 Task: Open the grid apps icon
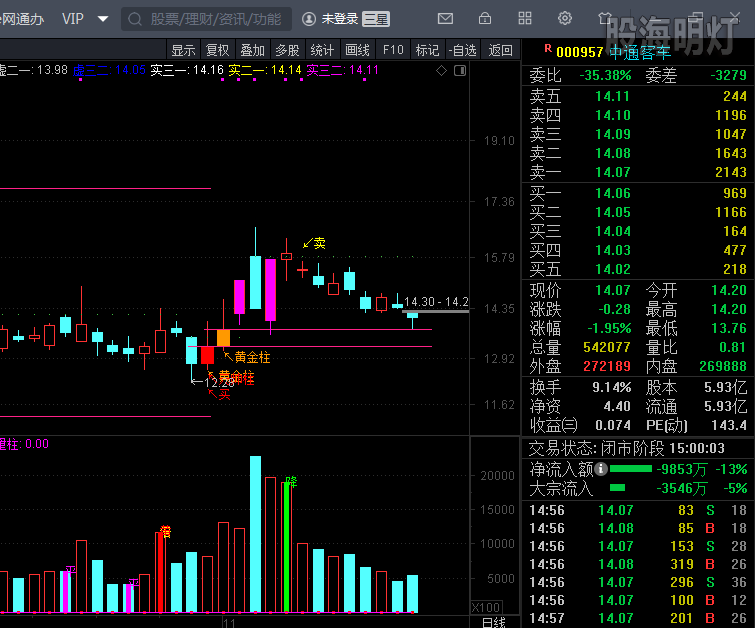click(x=525, y=19)
